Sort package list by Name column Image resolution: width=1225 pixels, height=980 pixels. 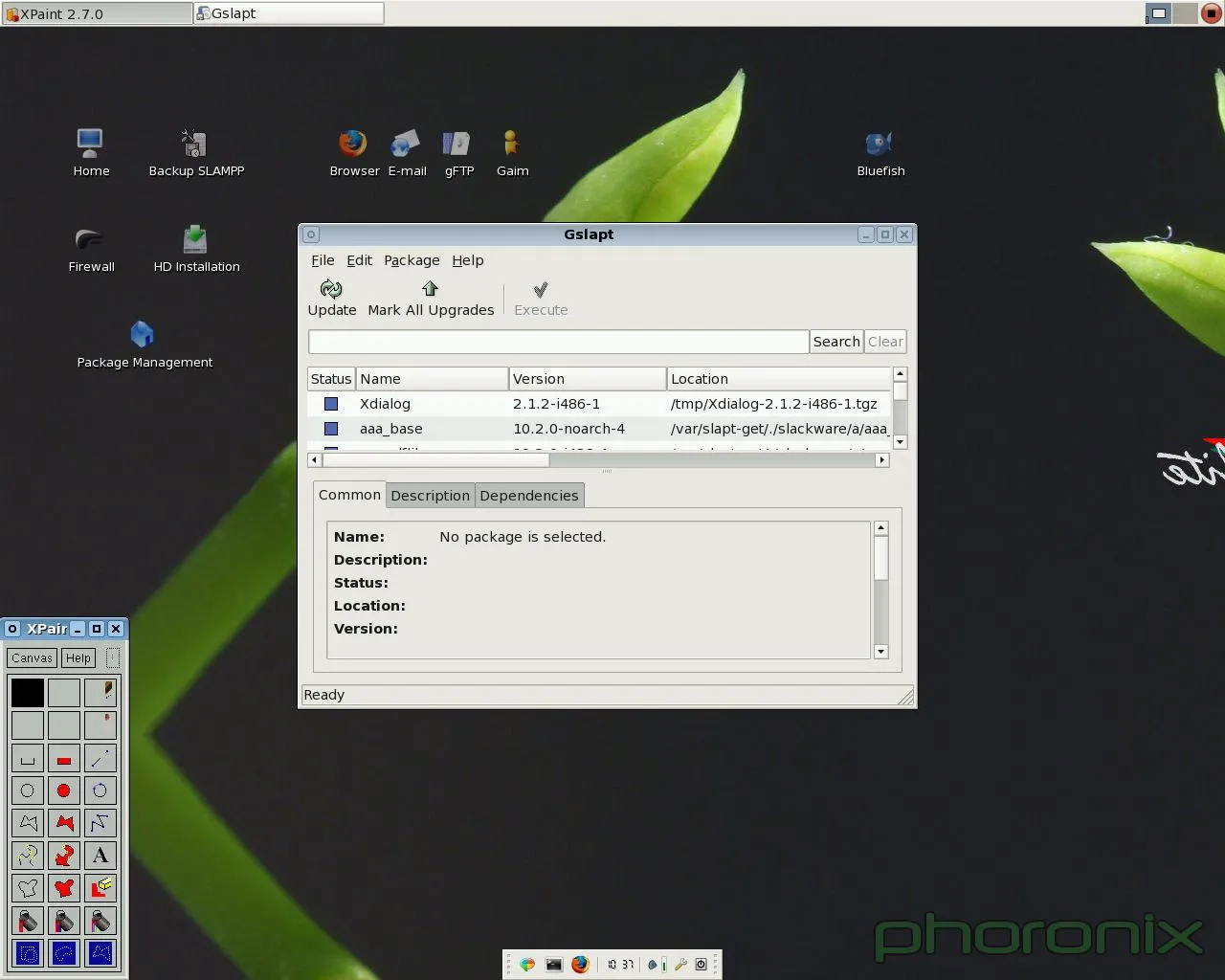pos(432,379)
